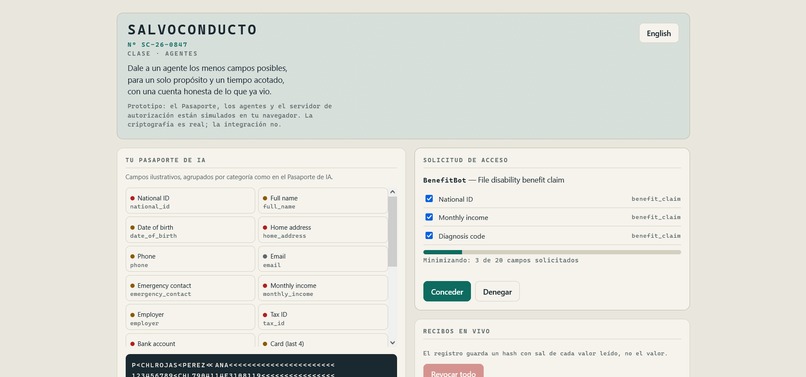
Task: Click the red dot beside Tax ID
Action: [x=265, y=314]
